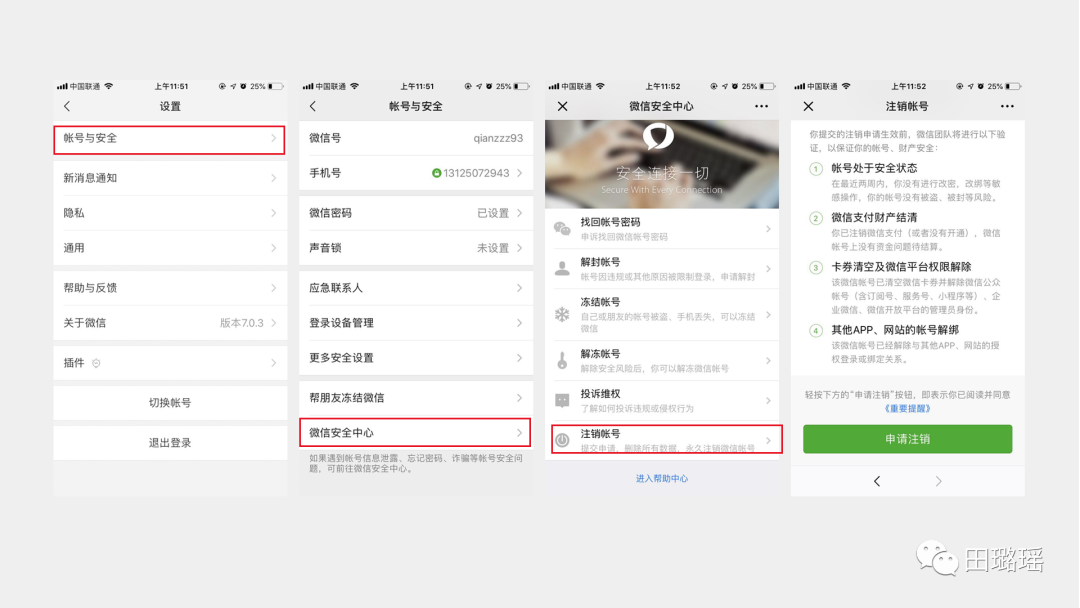Tap the 安全连接一切 banner image
This screenshot has width=1080, height=608.
[x=661, y=165]
